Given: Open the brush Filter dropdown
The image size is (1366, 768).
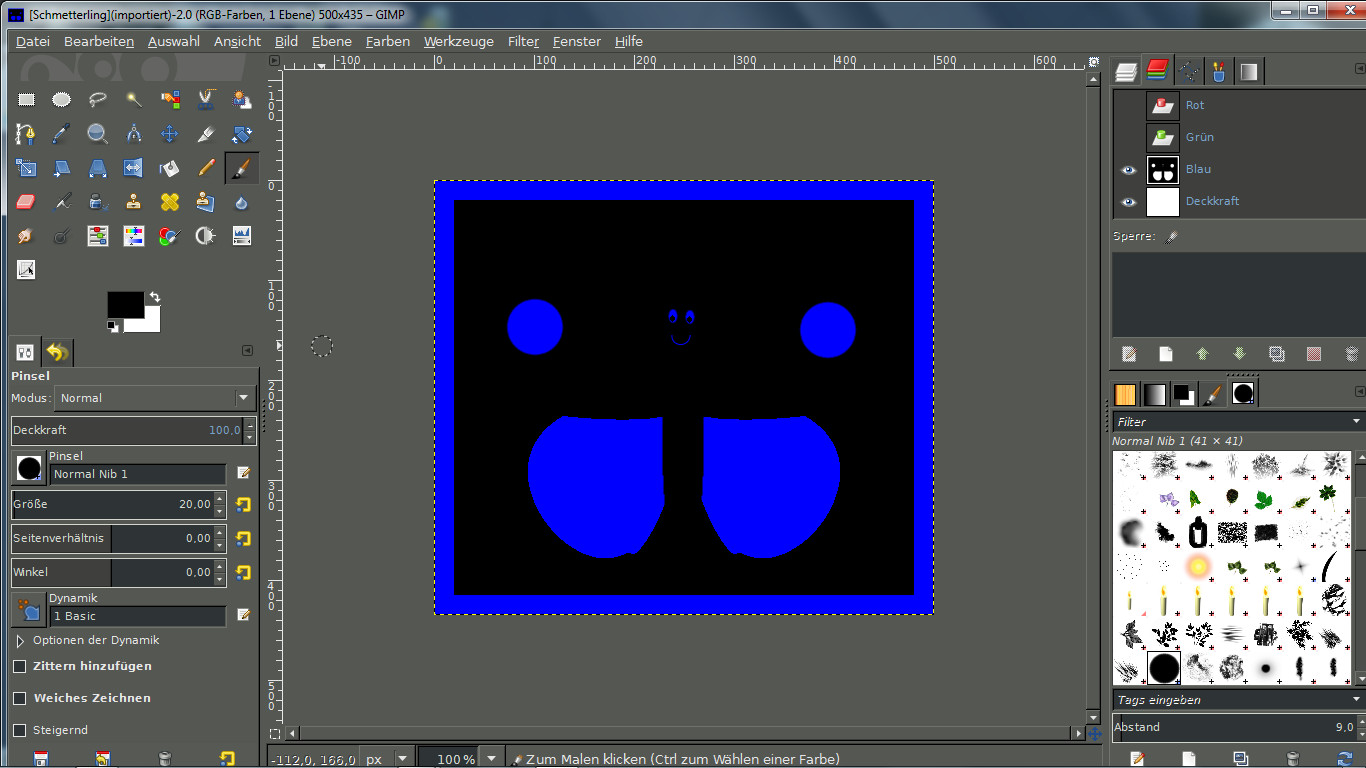Looking at the screenshot, I should pyautogui.click(x=1238, y=422).
